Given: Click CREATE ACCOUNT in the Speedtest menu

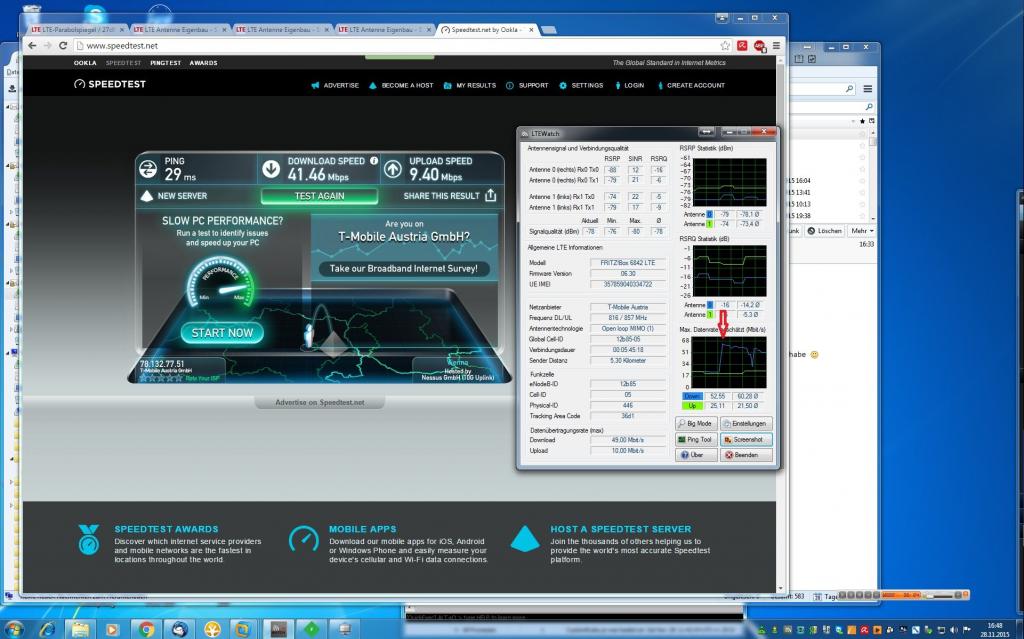Looking at the screenshot, I should coord(691,86).
